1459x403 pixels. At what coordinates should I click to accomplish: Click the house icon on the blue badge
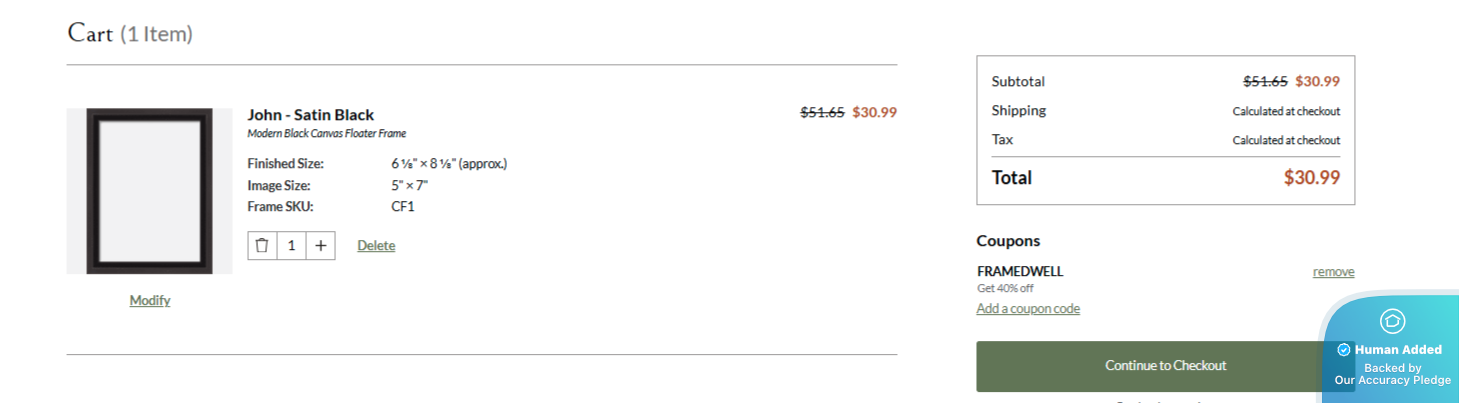coord(1392,321)
